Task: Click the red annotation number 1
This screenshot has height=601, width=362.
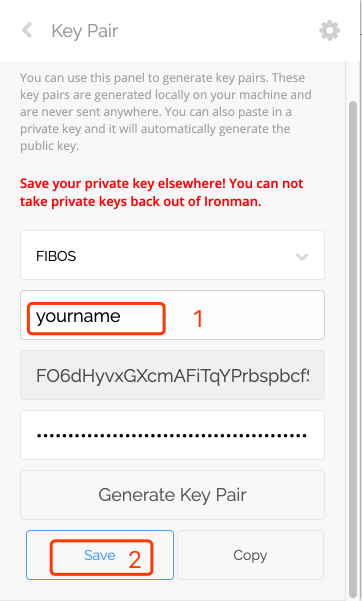Action: pyautogui.click(x=198, y=319)
